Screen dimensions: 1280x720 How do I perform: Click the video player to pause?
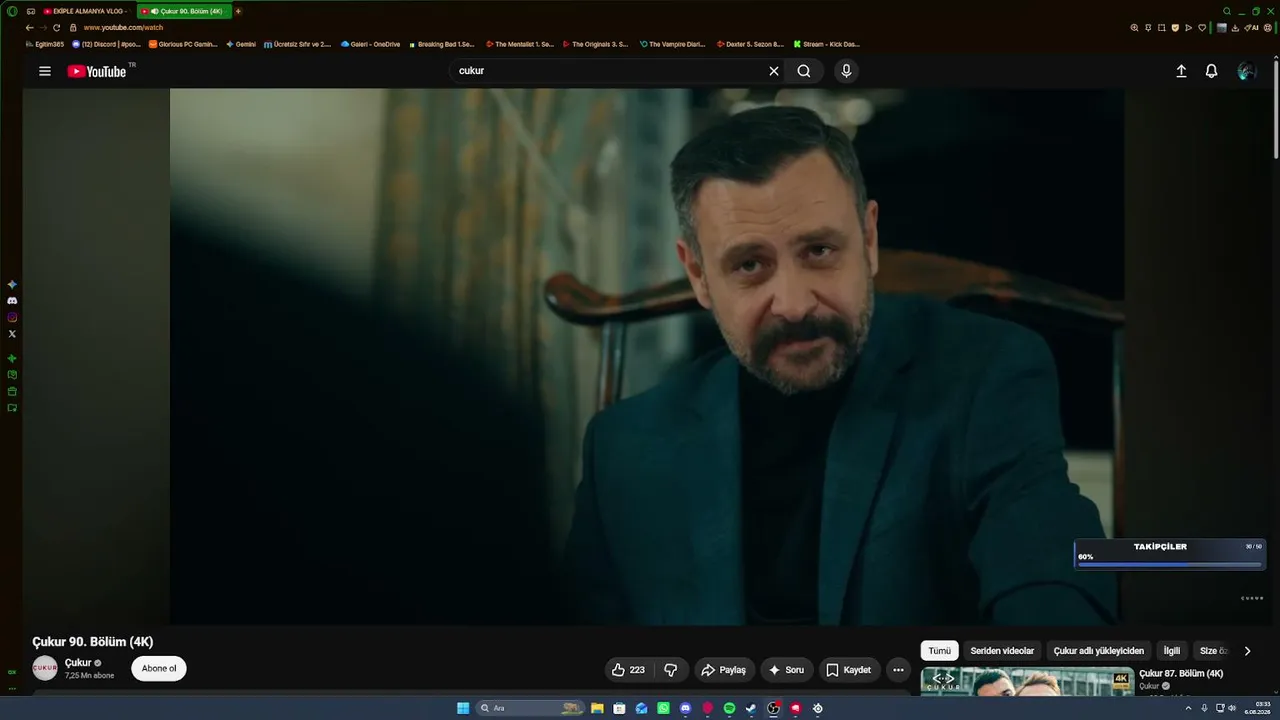tap(647, 356)
